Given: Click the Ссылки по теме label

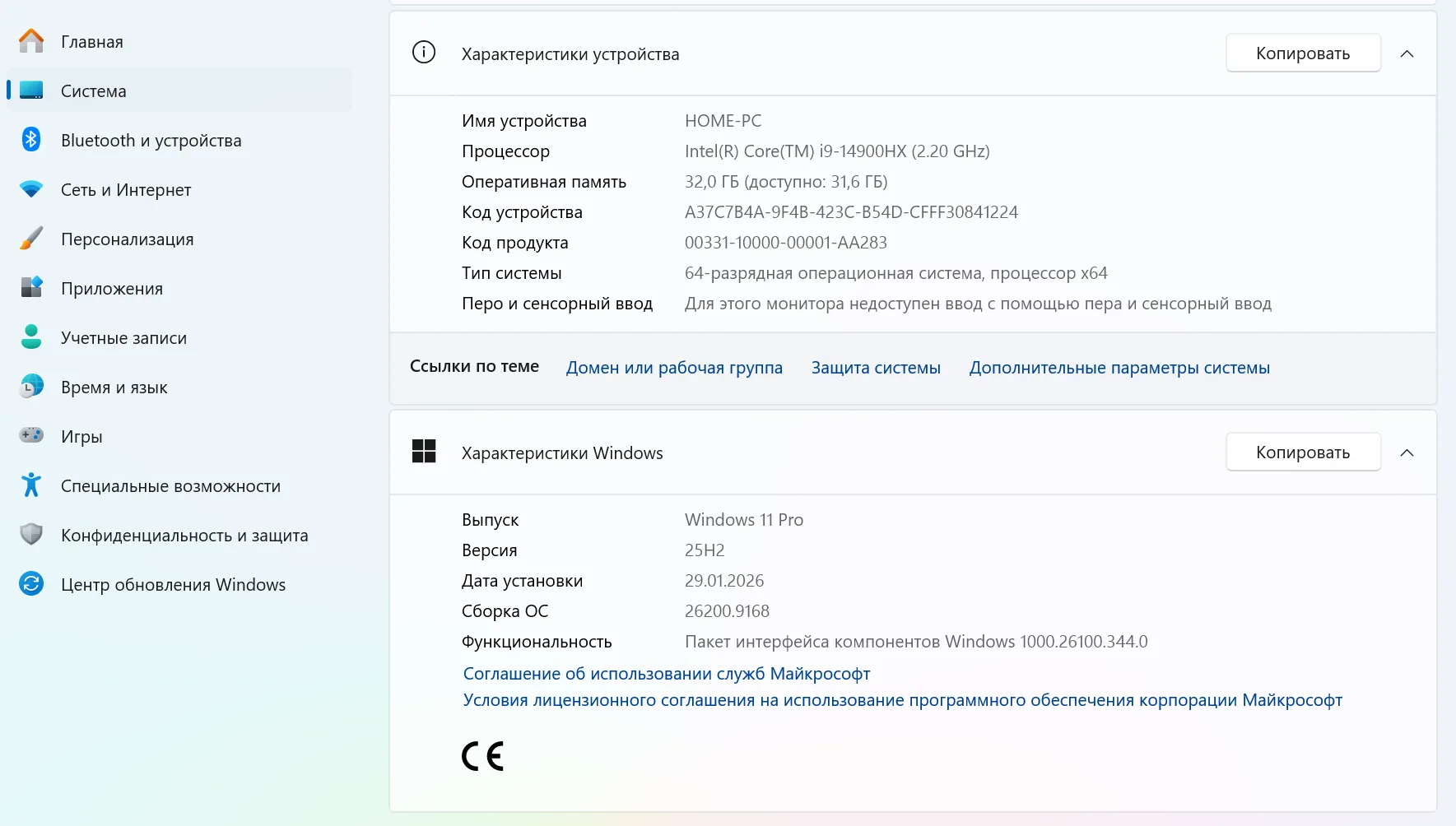Looking at the screenshot, I should 474,366.
